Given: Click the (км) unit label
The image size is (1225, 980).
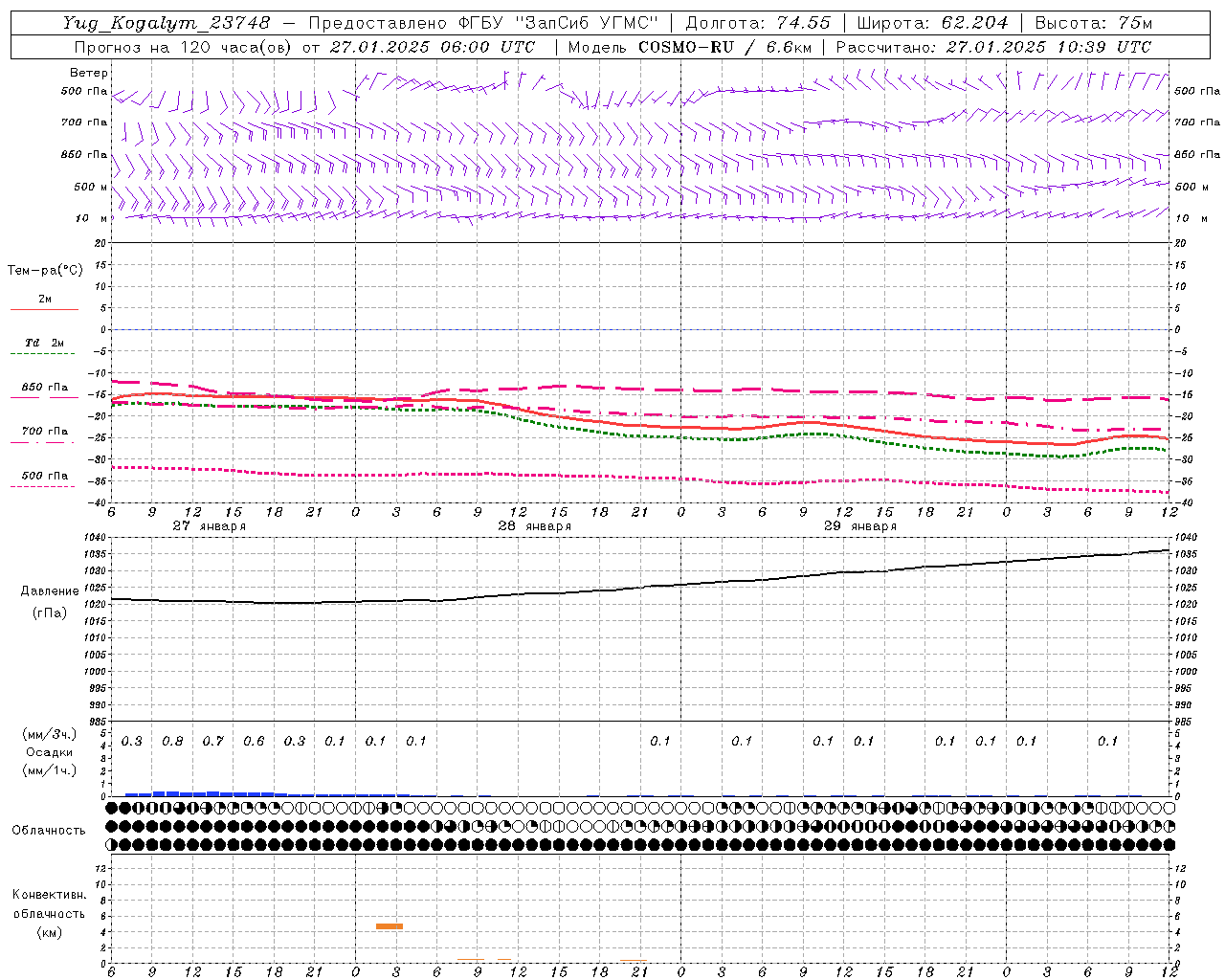Looking at the screenshot, I should 49,931.
